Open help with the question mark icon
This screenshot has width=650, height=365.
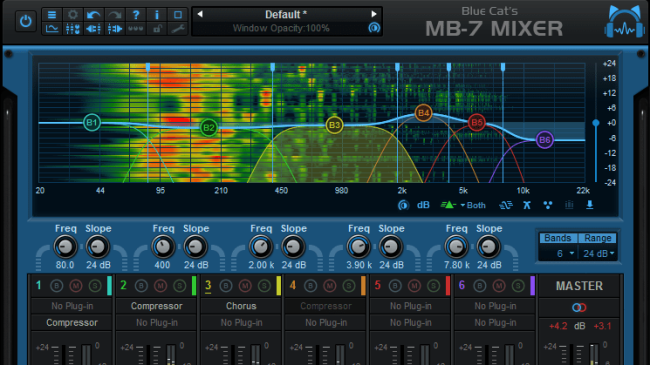(x=136, y=15)
